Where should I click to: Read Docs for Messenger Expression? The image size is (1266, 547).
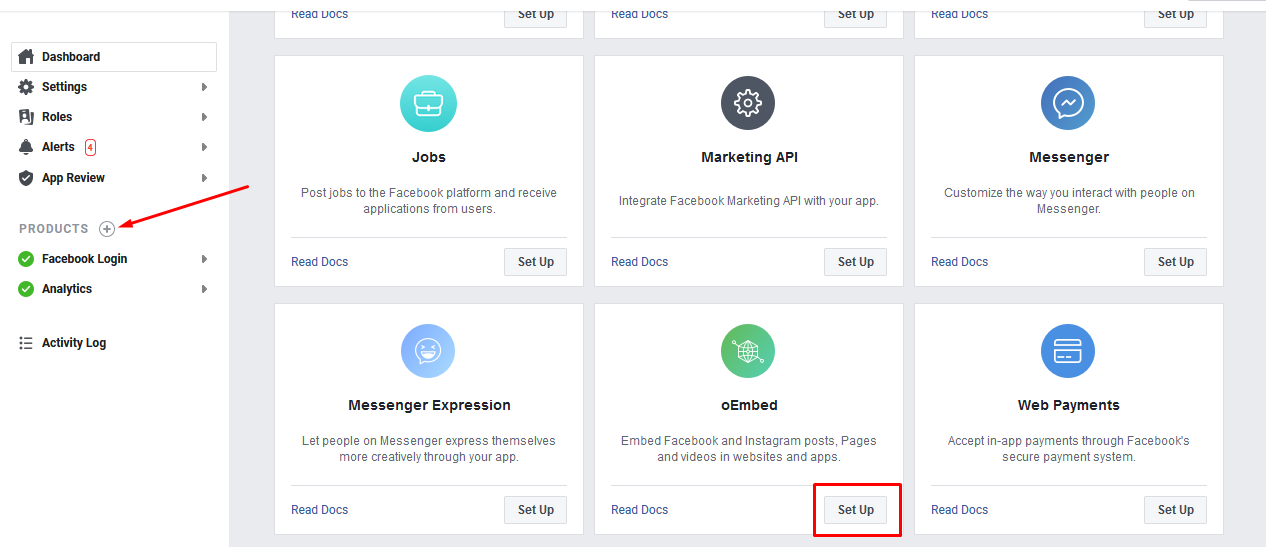point(320,510)
